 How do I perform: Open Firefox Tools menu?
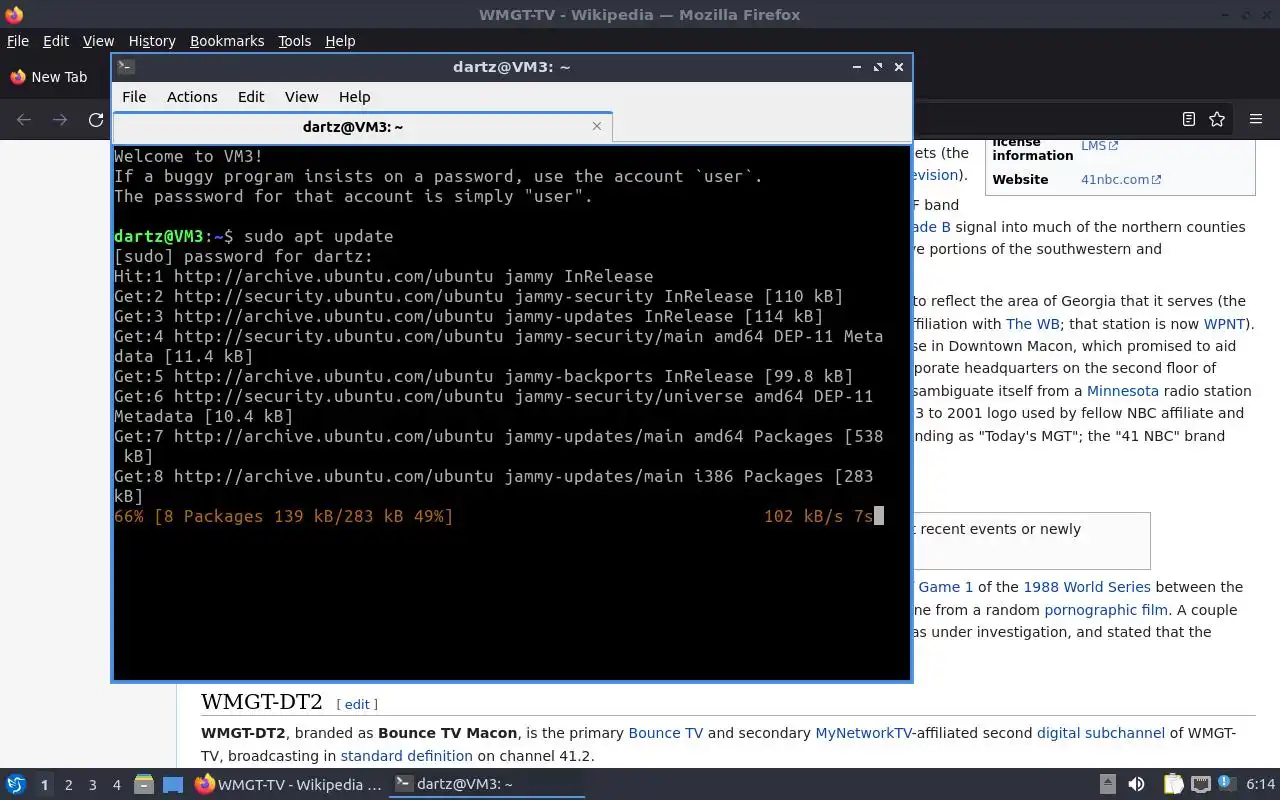[294, 41]
